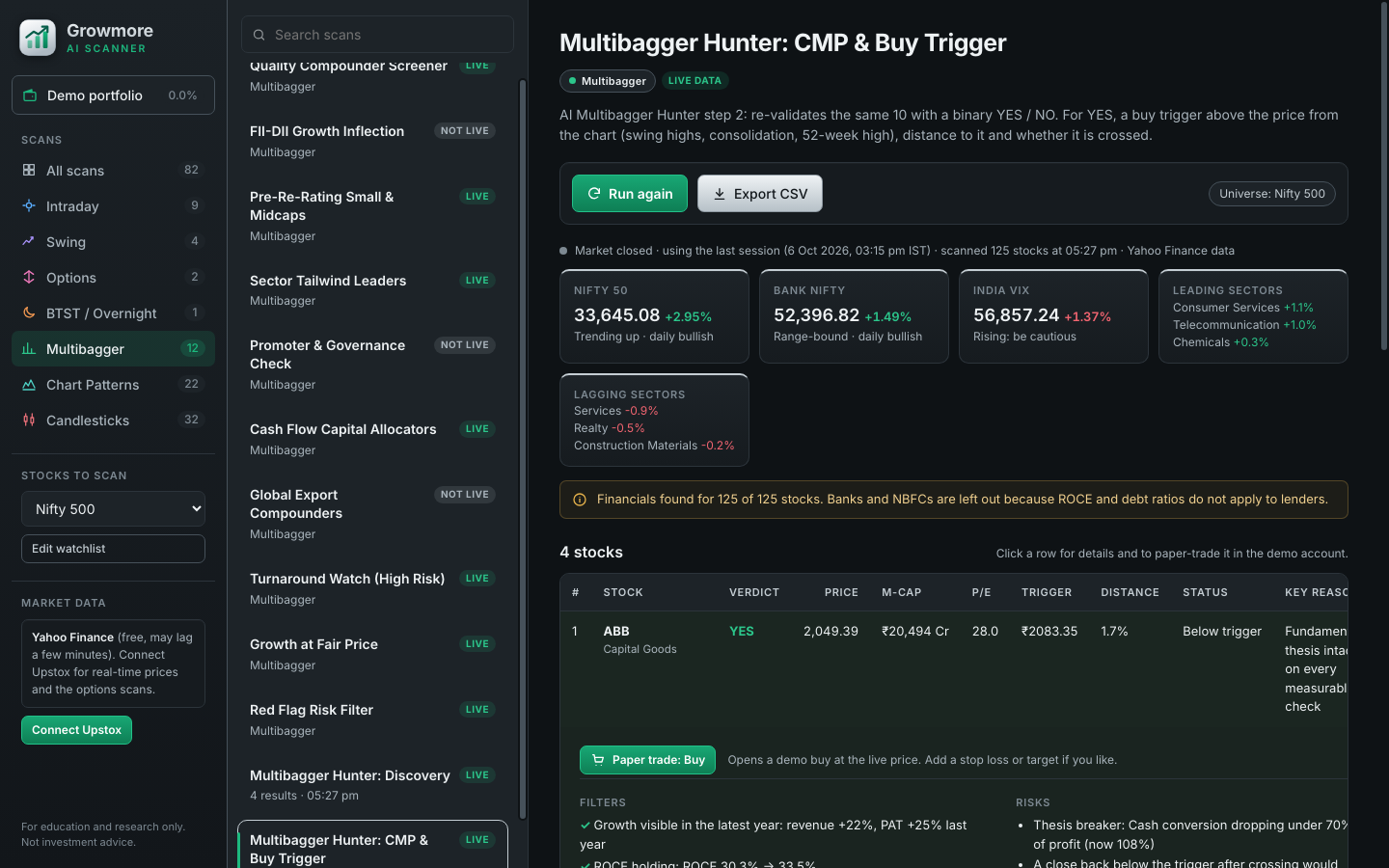Click the Connect Upstox button
The height and width of the screenshot is (868, 1389).
point(76,730)
